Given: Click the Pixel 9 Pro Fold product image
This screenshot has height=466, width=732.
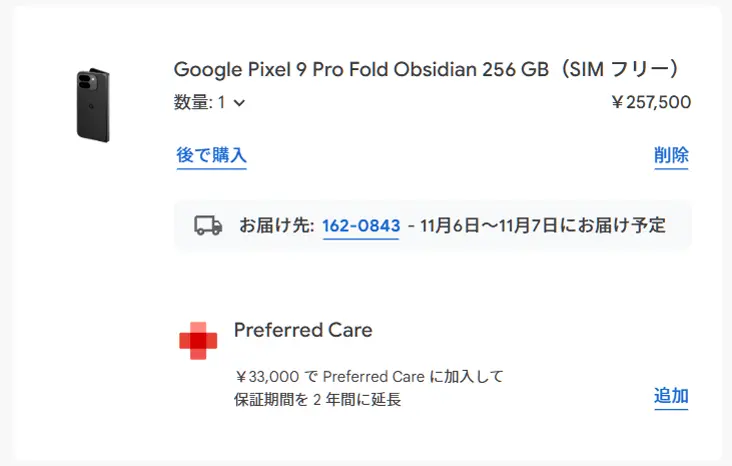Looking at the screenshot, I should [x=93, y=104].
